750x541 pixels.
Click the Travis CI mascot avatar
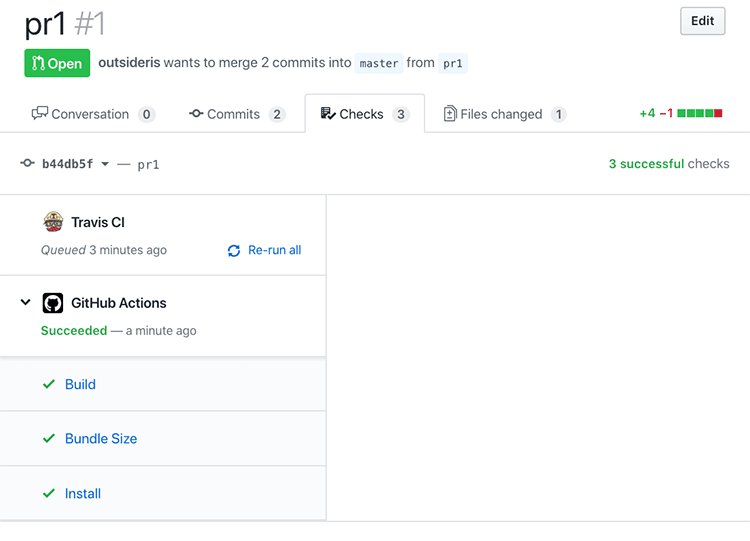(53, 222)
